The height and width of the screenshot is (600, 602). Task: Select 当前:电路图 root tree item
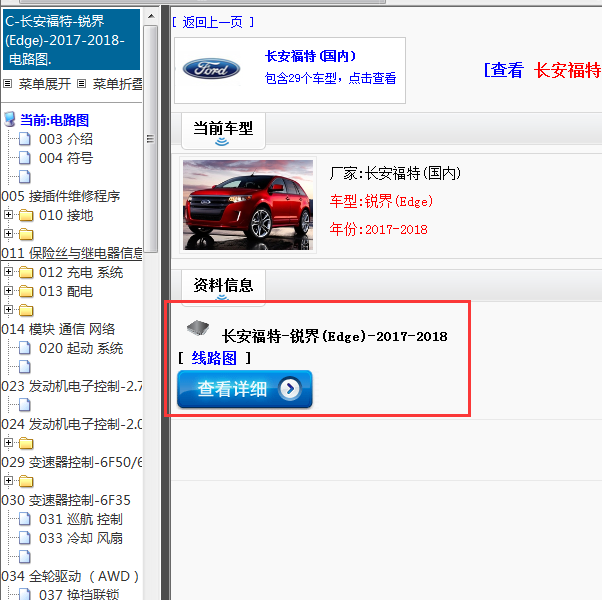point(54,120)
